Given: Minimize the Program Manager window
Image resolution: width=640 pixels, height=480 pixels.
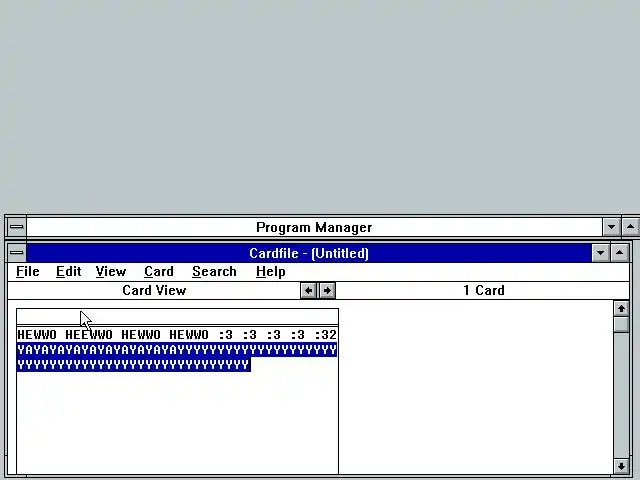Looking at the screenshot, I should 611,227.
